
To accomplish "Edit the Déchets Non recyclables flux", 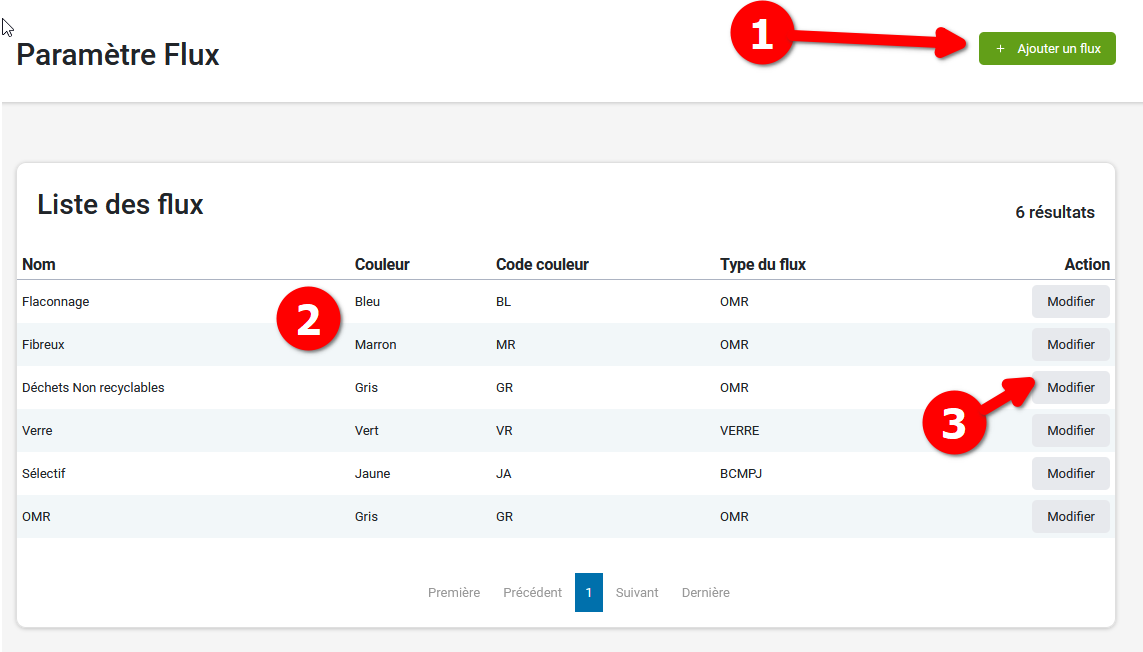I will pos(1072,388).
